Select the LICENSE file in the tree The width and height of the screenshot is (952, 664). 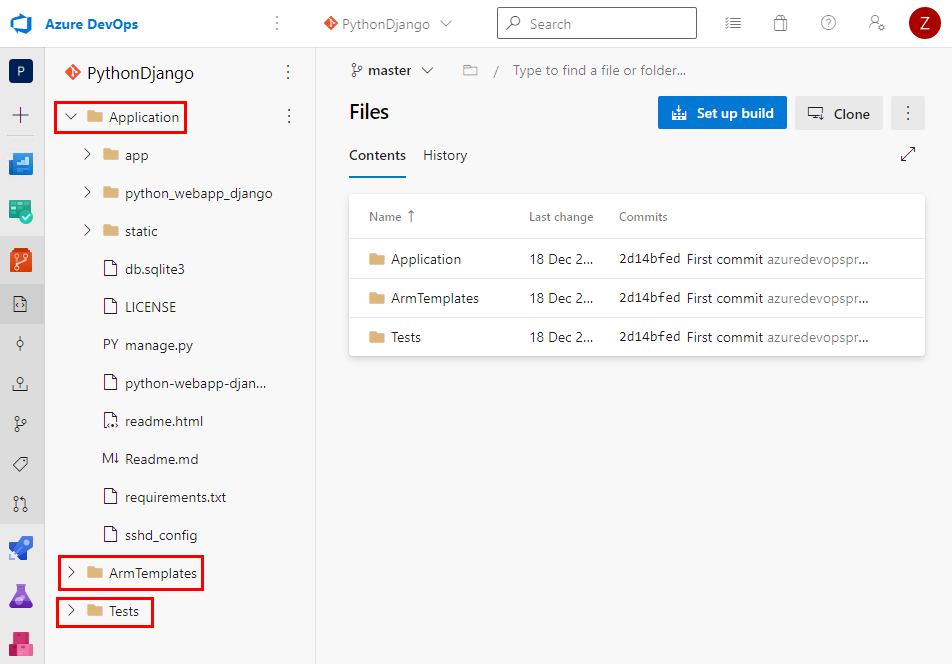(x=150, y=307)
